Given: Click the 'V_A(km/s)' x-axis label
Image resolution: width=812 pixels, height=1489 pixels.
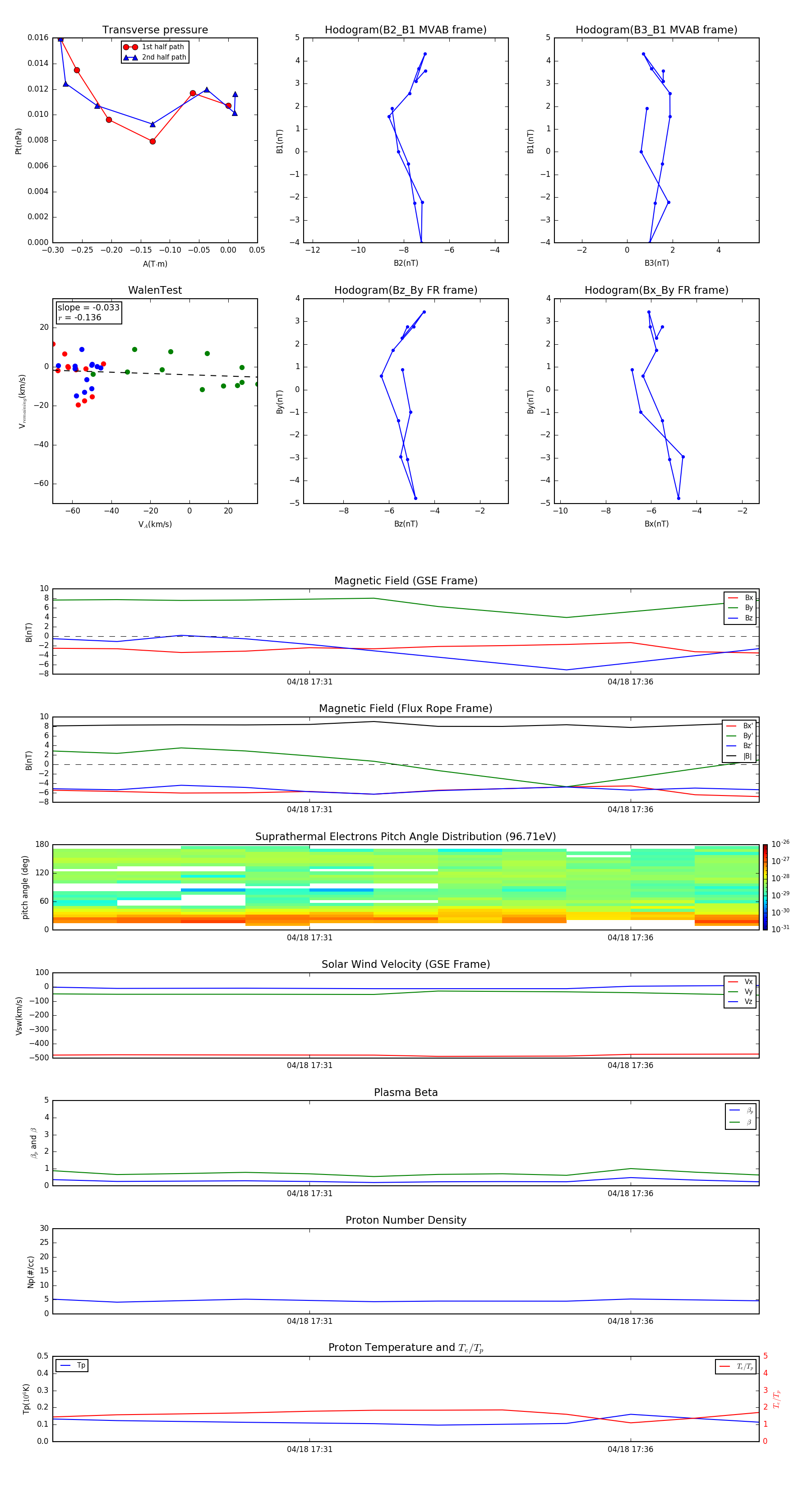Looking at the screenshot, I should pos(155,524).
